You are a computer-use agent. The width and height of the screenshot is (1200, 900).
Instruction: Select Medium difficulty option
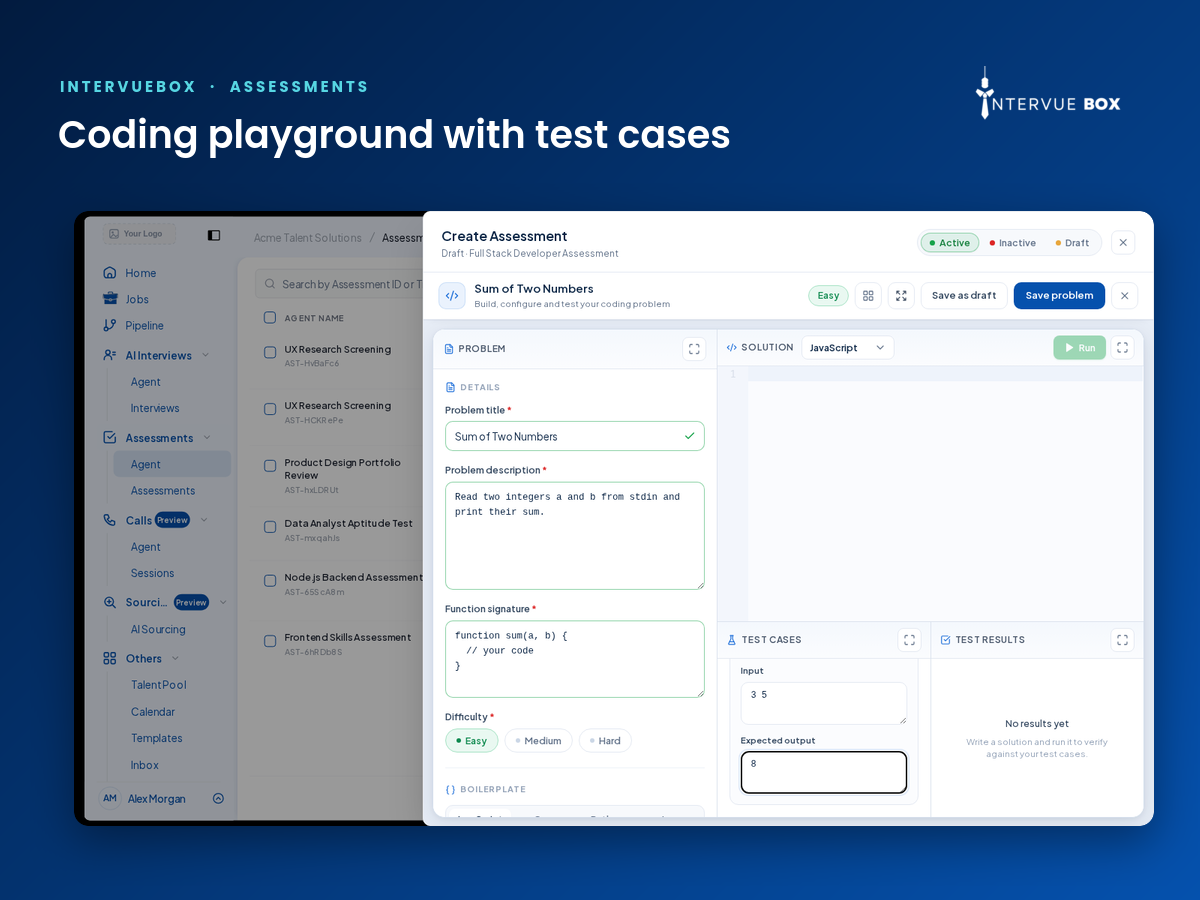tap(538, 741)
